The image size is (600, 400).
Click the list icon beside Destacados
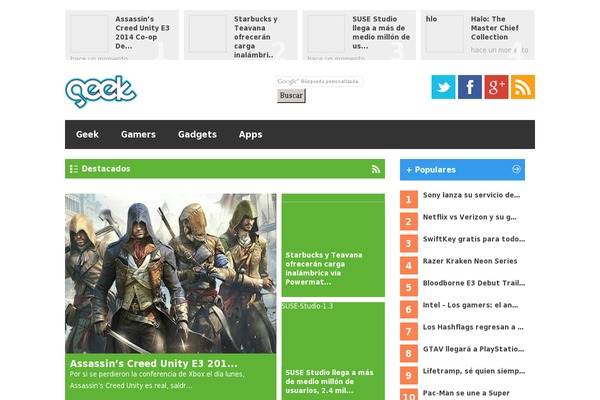tap(74, 169)
